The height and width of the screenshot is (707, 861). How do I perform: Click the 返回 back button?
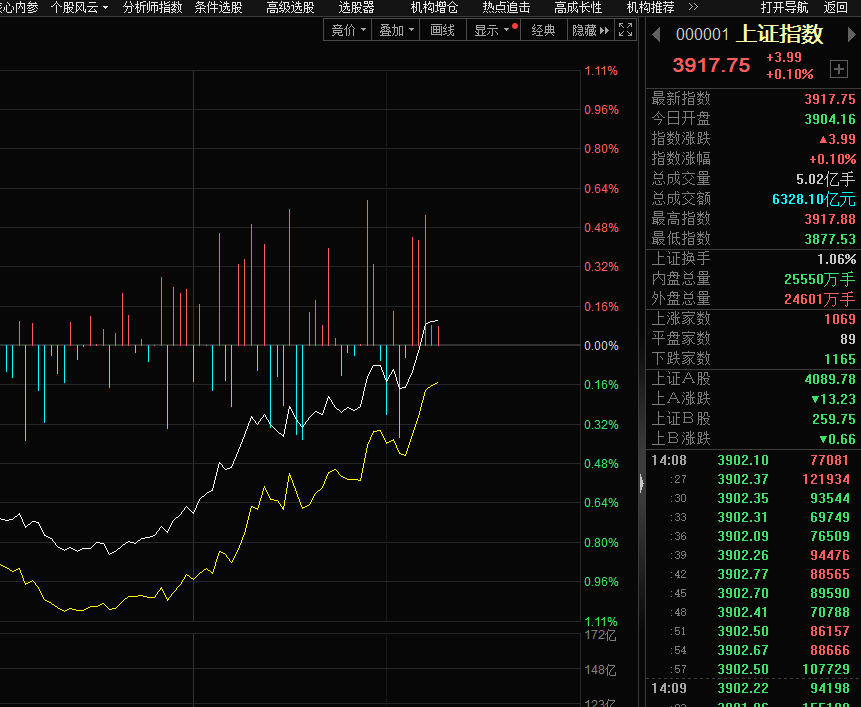click(836, 7)
